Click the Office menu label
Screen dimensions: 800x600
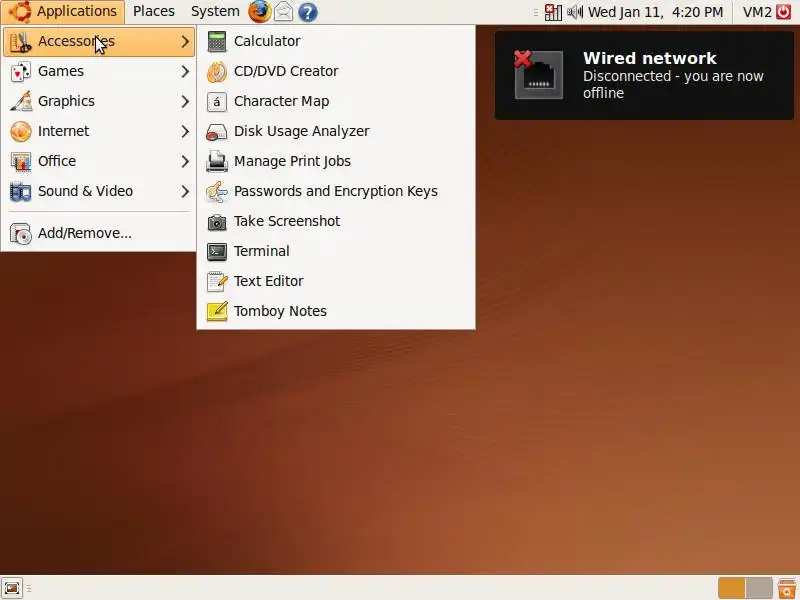click(57, 161)
